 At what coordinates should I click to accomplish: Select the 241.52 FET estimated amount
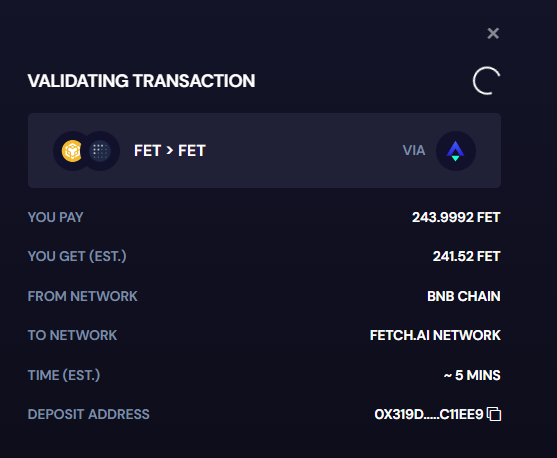tap(466, 256)
